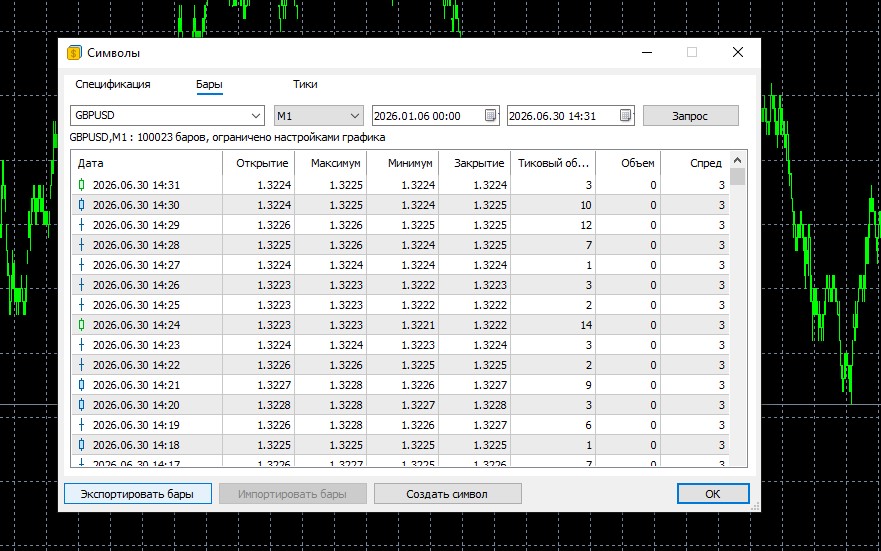Open the Бары tab
This screenshot has width=881, height=551.
[x=209, y=84]
